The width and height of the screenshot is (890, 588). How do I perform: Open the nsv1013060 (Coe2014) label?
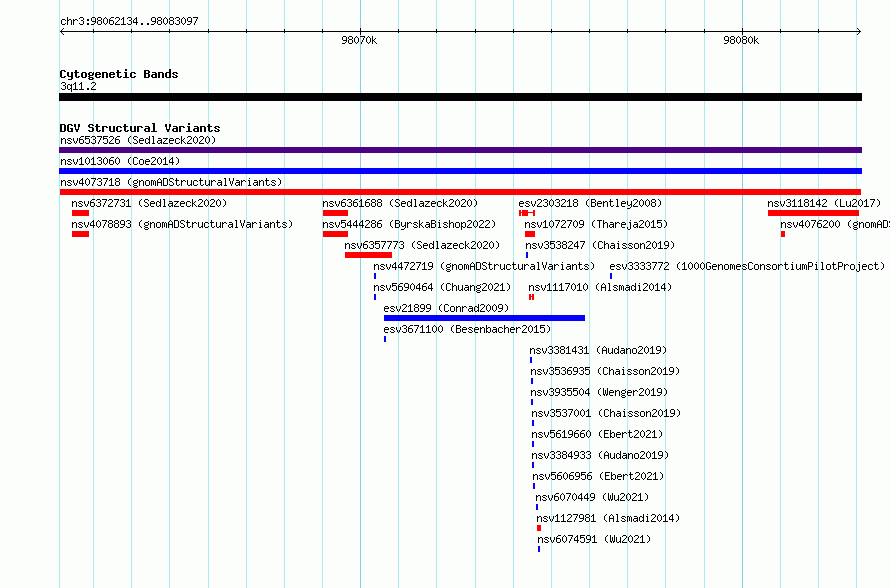coord(120,161)
